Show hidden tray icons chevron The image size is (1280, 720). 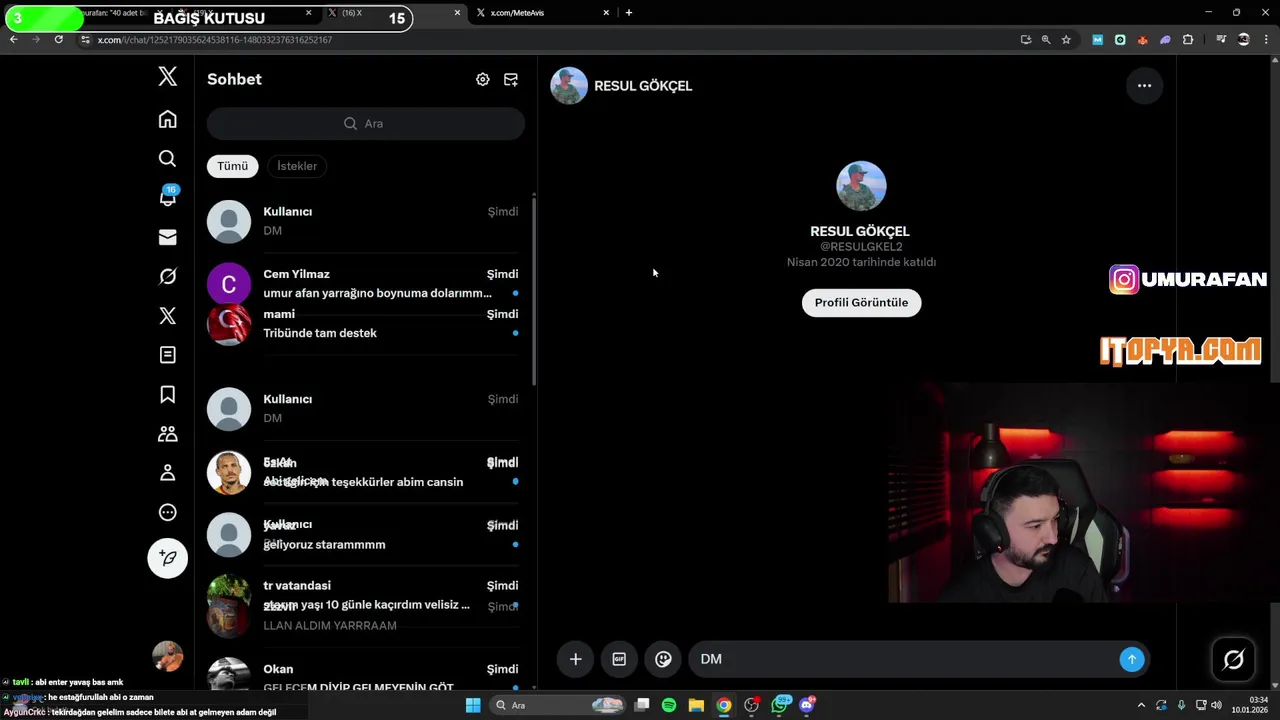point(1141,705)
